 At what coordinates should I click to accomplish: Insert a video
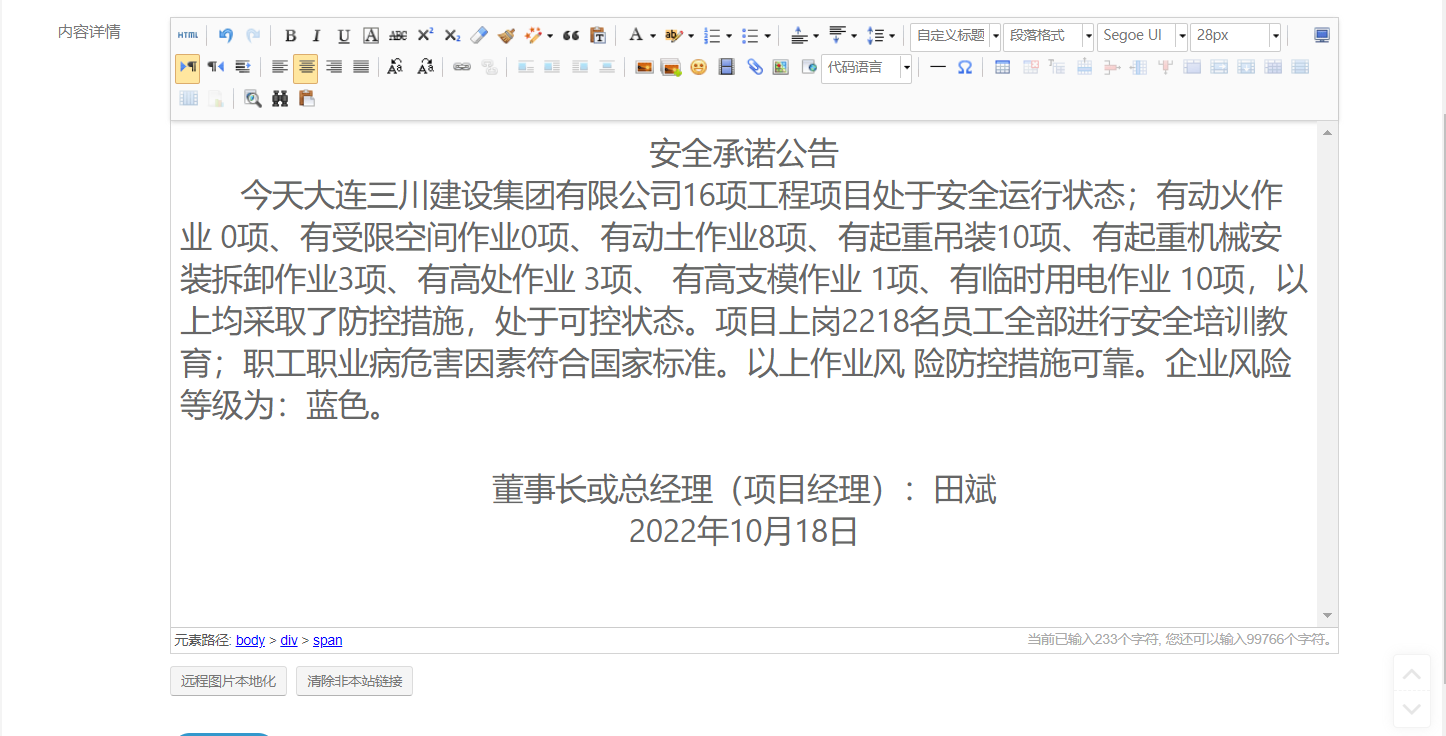click(727, 68)
